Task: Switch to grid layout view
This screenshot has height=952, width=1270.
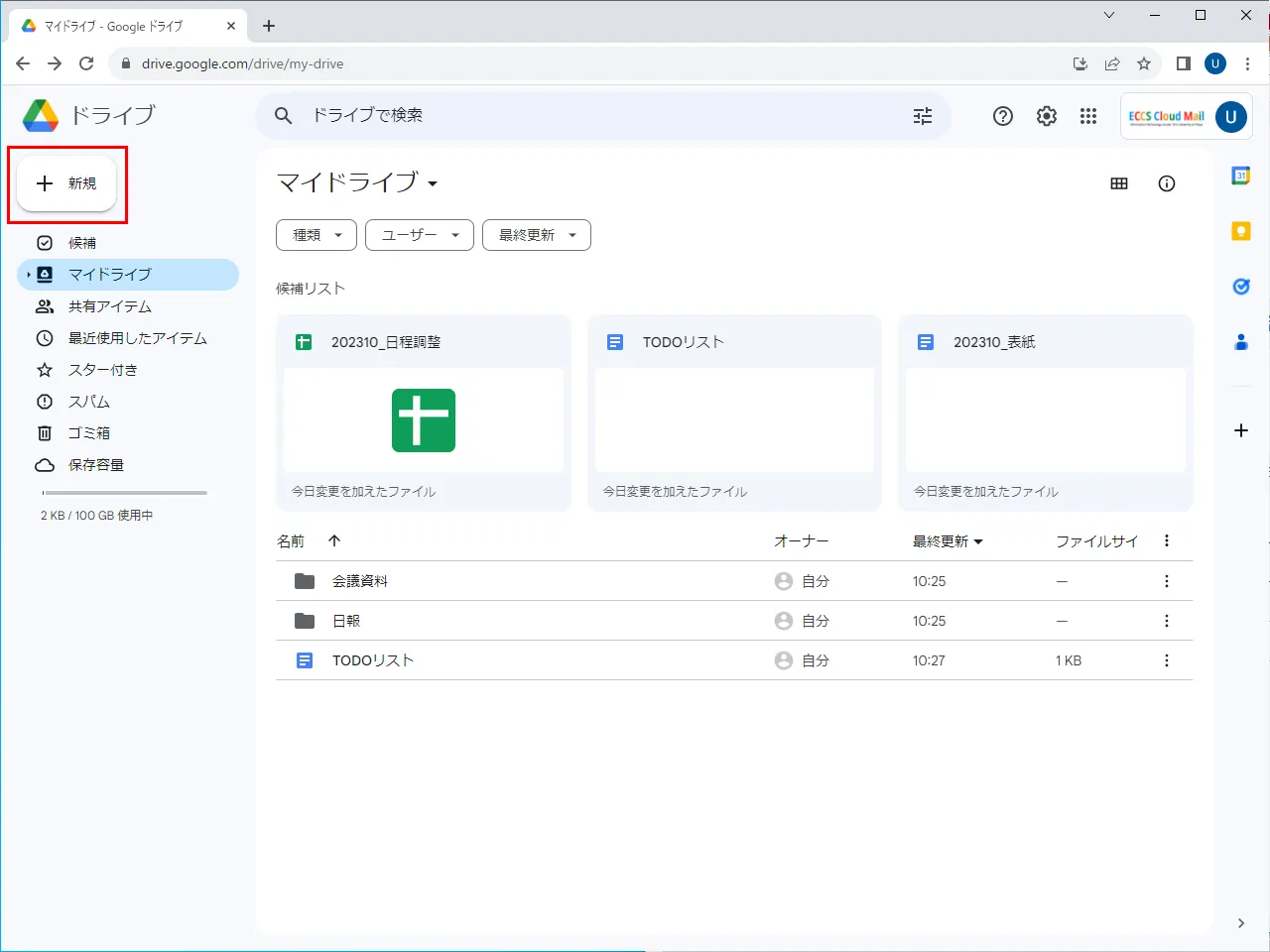Action: click(1119, 183)
